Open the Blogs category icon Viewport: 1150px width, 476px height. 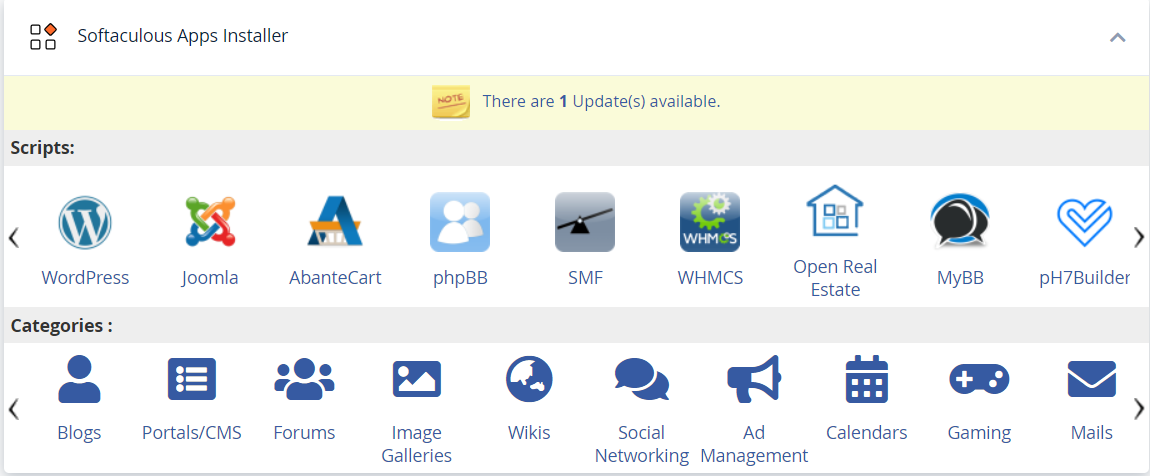78,378
